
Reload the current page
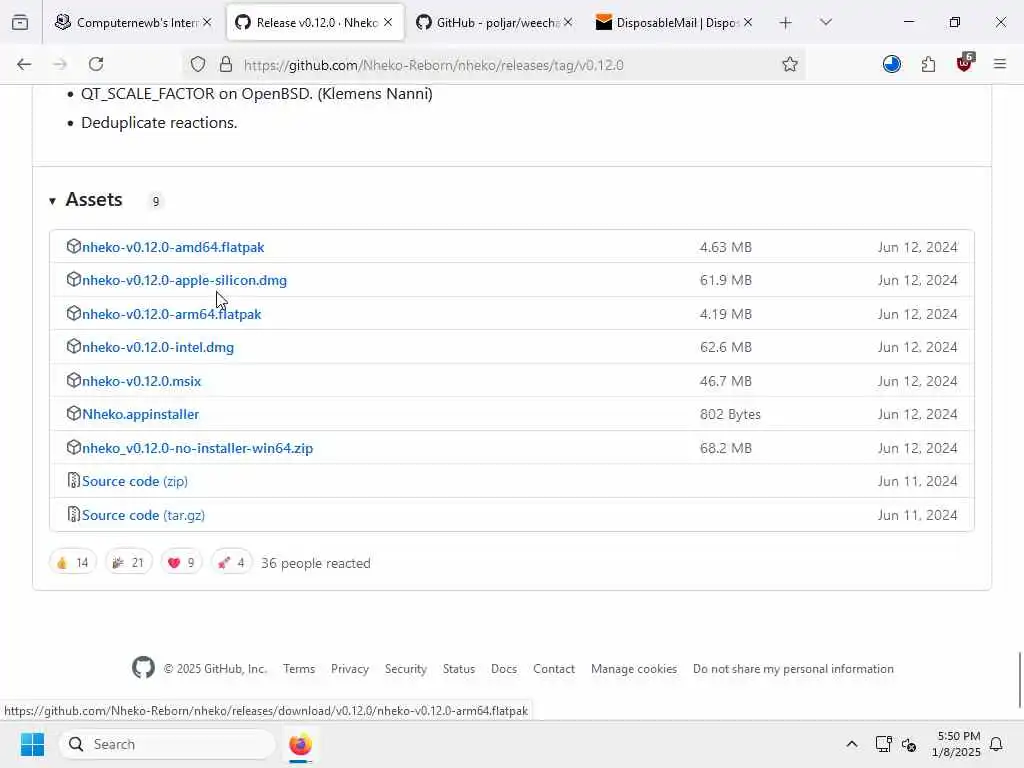(x=96, y=64)
